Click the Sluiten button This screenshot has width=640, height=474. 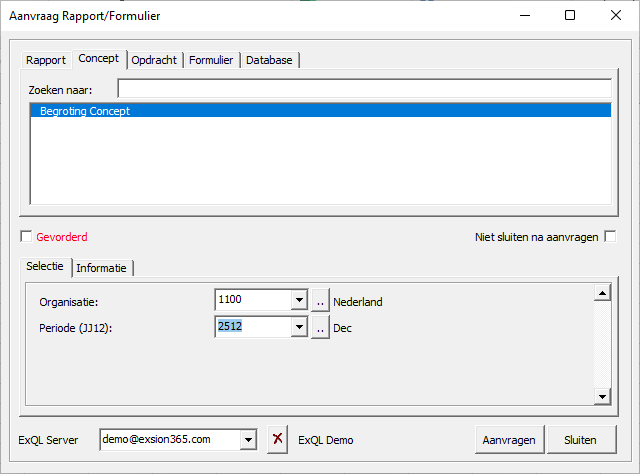point(581,440)
